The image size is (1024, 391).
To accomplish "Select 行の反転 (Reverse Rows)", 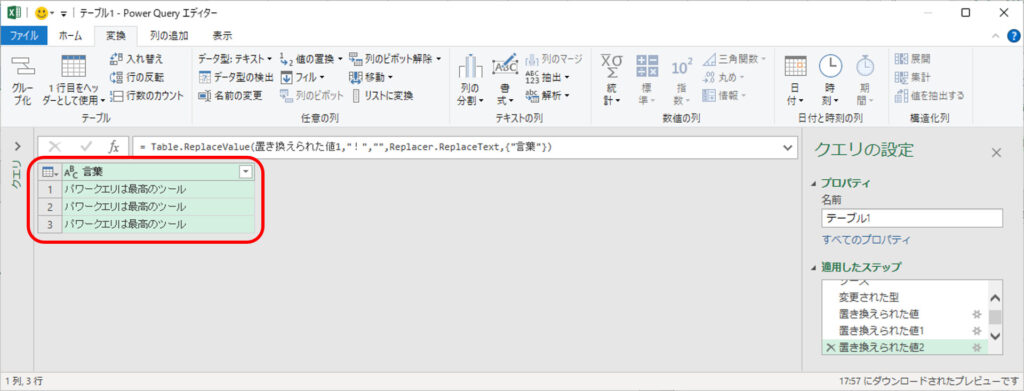I will coord(136,77).
